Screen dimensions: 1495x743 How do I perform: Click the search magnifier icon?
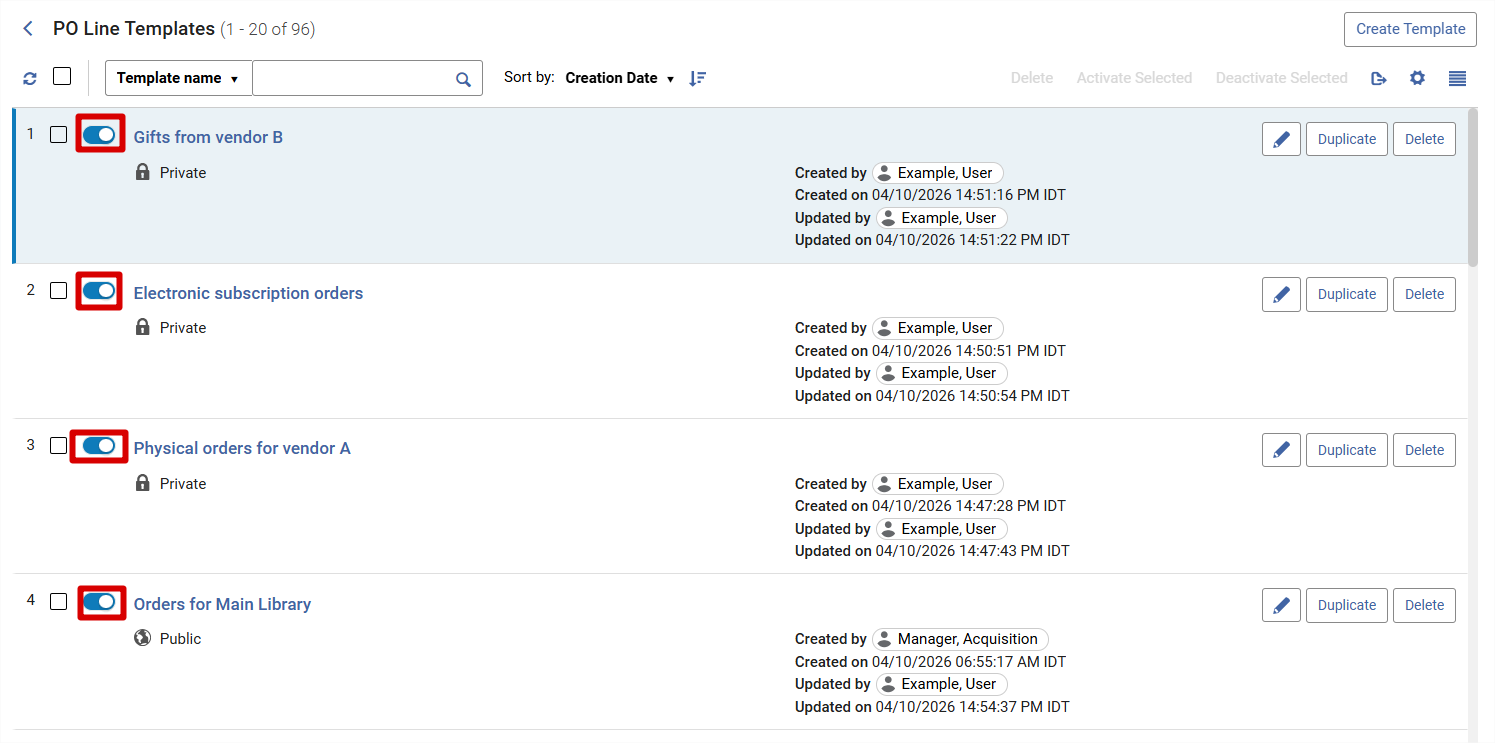(463, 79)
